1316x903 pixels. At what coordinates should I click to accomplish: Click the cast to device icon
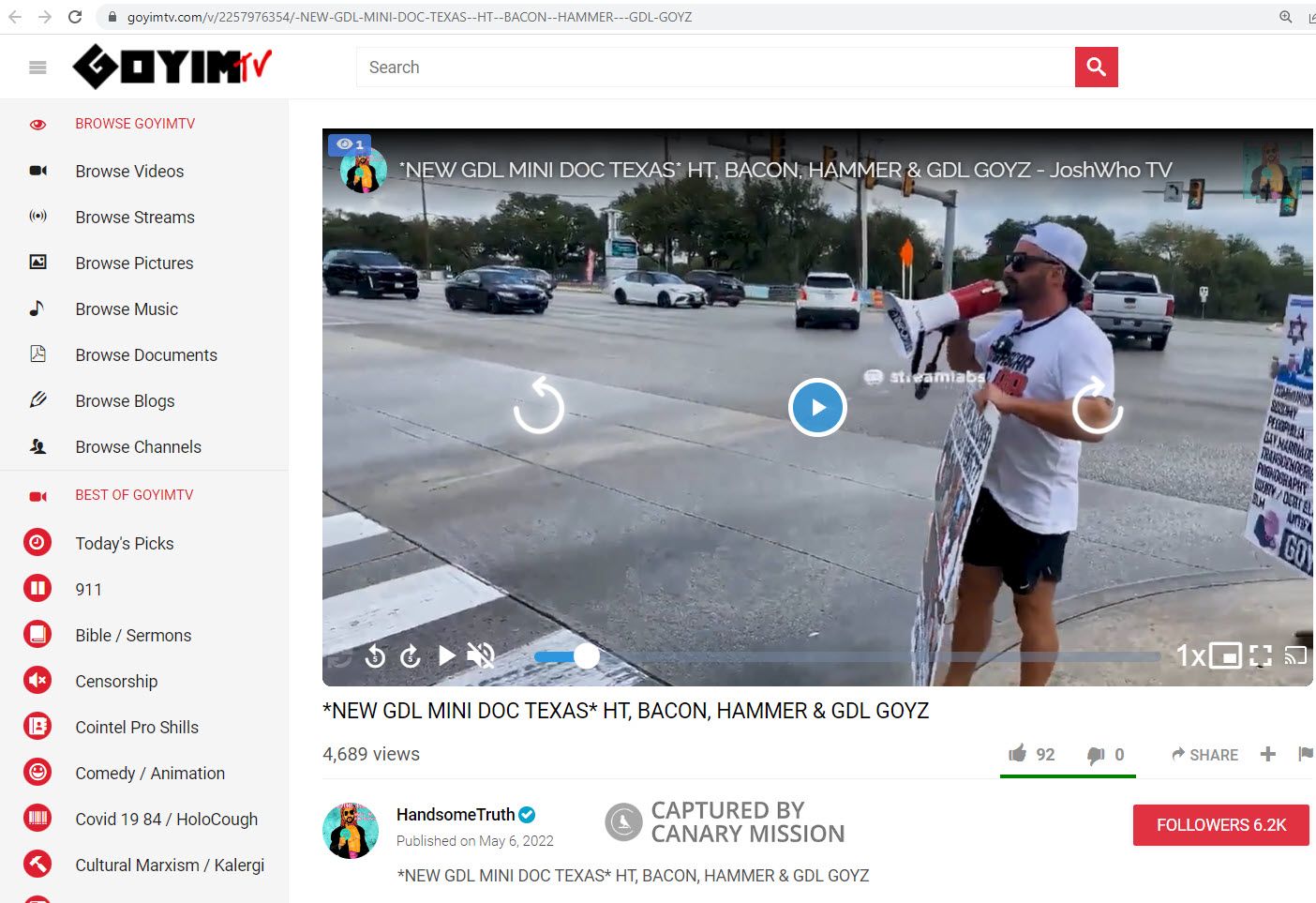[x=1295, y=655]
